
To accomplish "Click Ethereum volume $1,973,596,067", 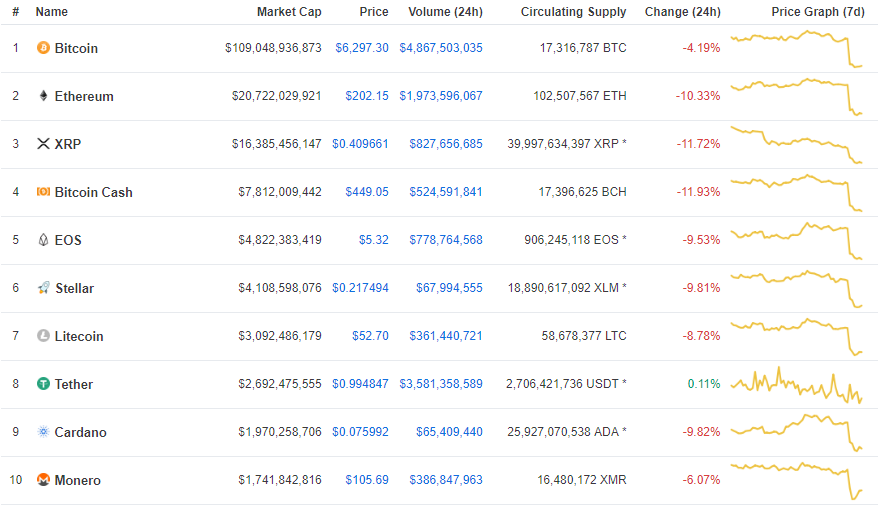I will [441, 96].
